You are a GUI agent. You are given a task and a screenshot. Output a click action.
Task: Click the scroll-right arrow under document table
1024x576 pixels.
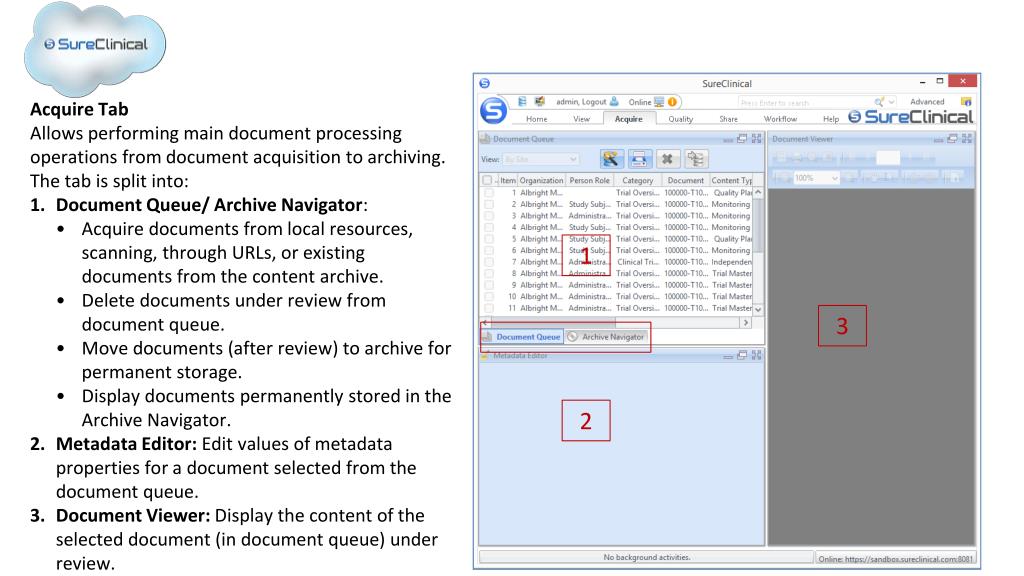click(x=746, y=323)
